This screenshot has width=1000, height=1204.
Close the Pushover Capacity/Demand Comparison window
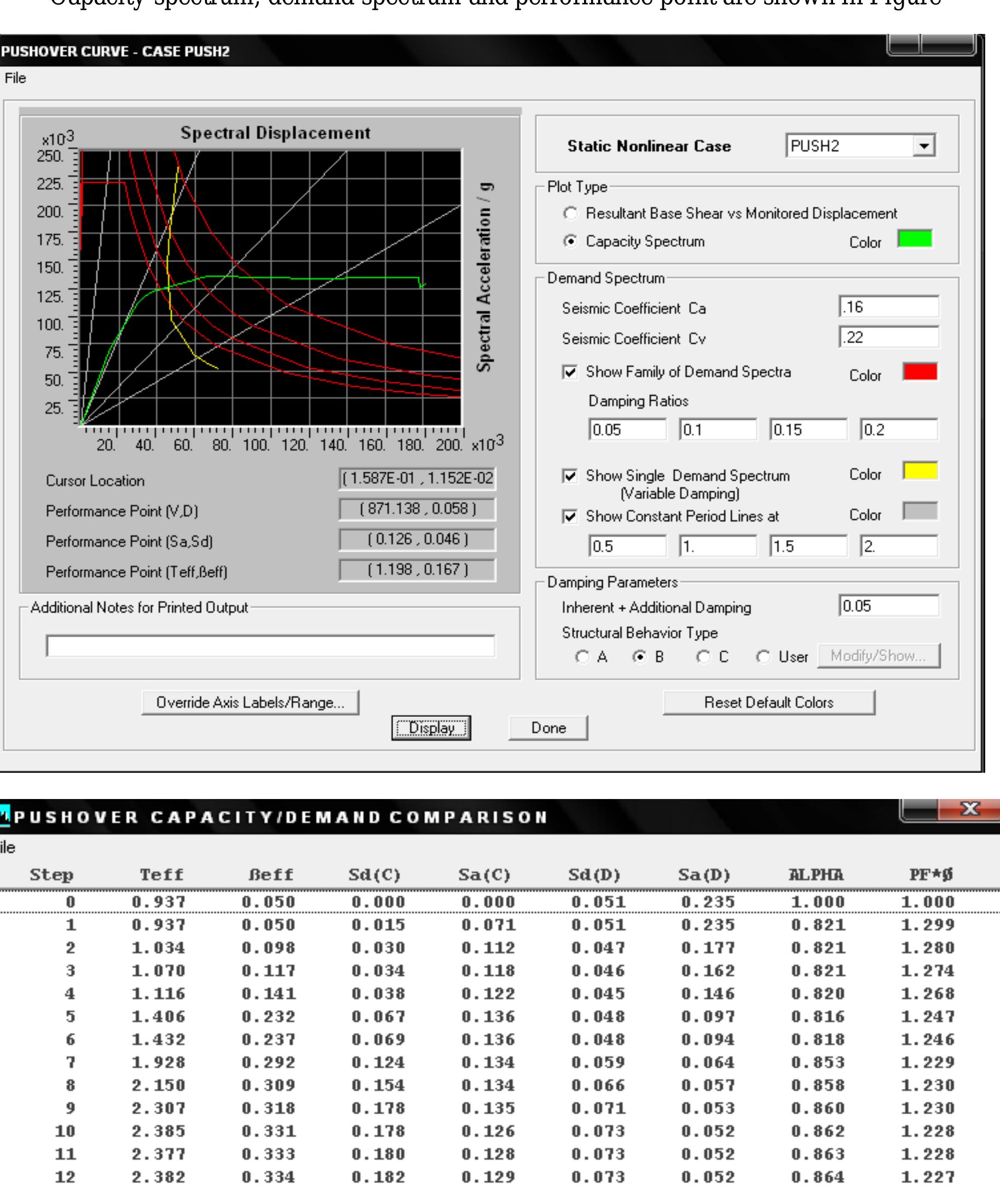[x=969, y=809]
